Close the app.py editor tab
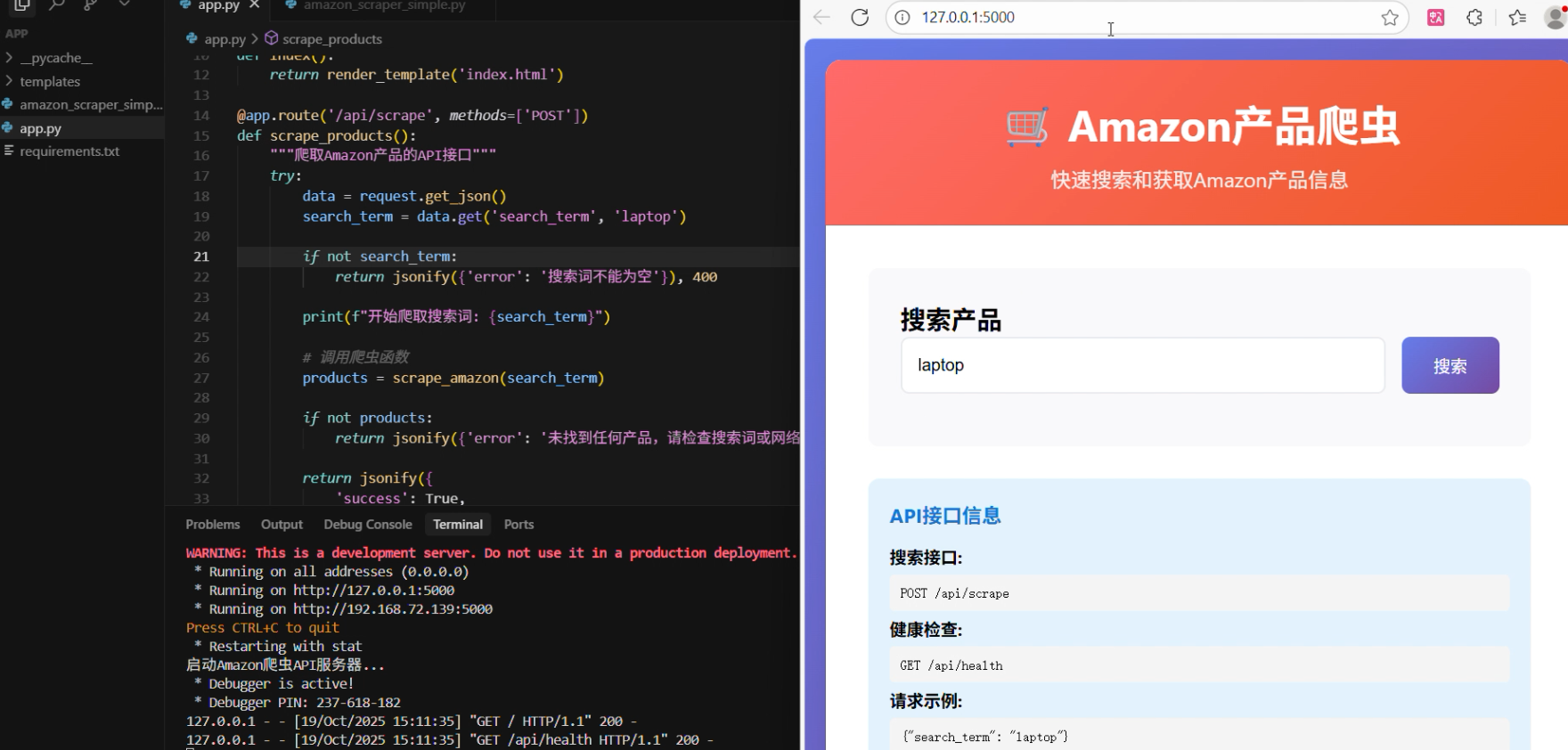This screenshot has width=1568, height=750. coord(255,5)
